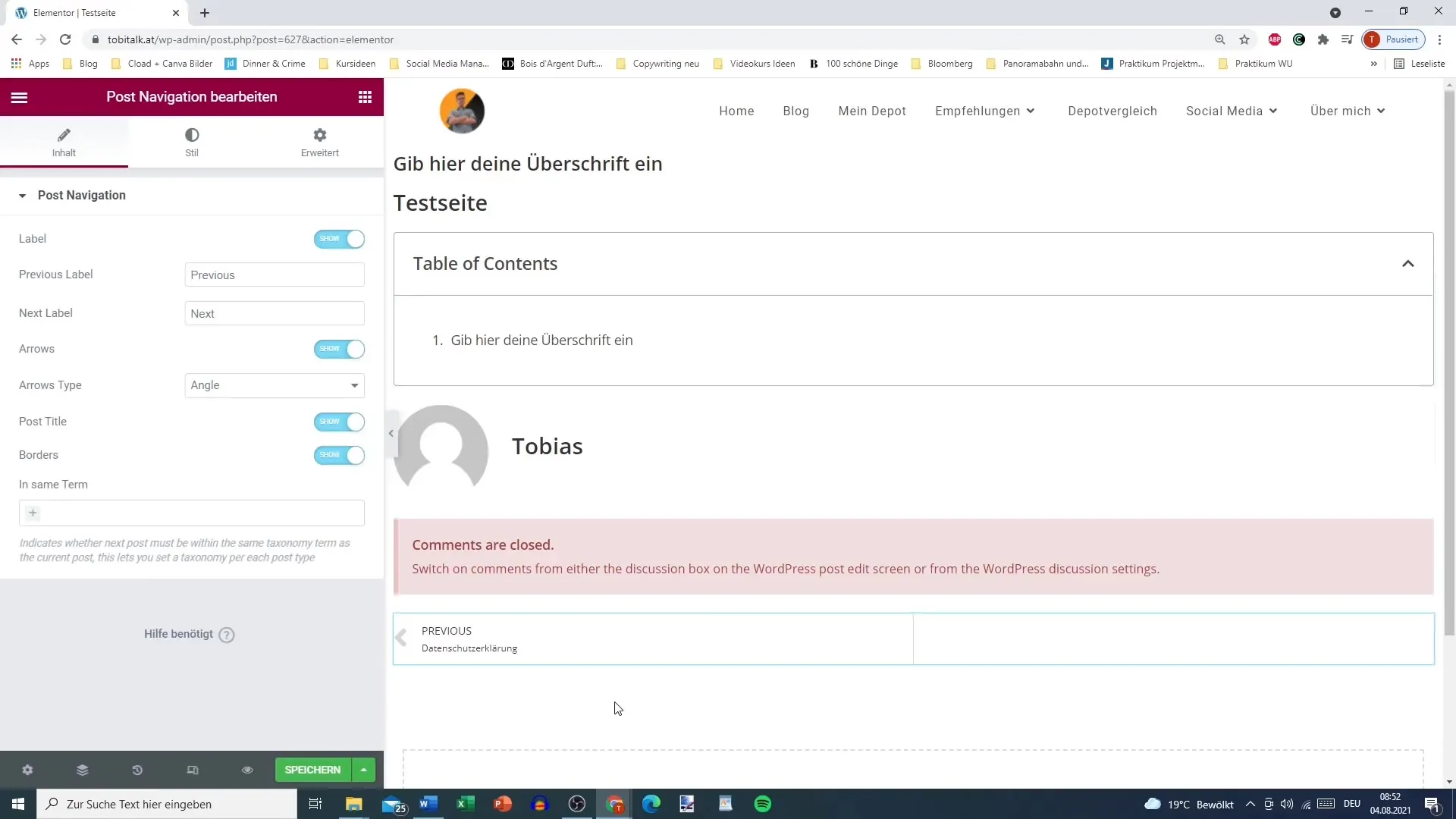Open save options arrow next to Speichern
The image size is (1456, 819).
(x=364, y=770)
